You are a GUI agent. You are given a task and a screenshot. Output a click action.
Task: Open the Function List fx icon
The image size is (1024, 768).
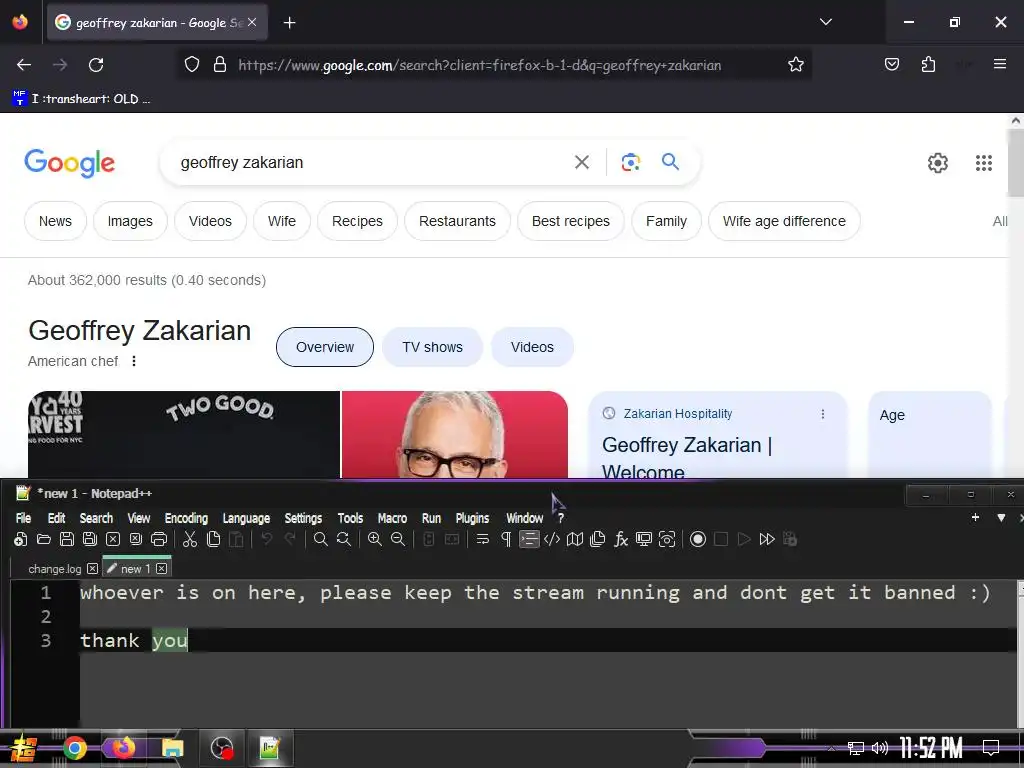point(621,539)
